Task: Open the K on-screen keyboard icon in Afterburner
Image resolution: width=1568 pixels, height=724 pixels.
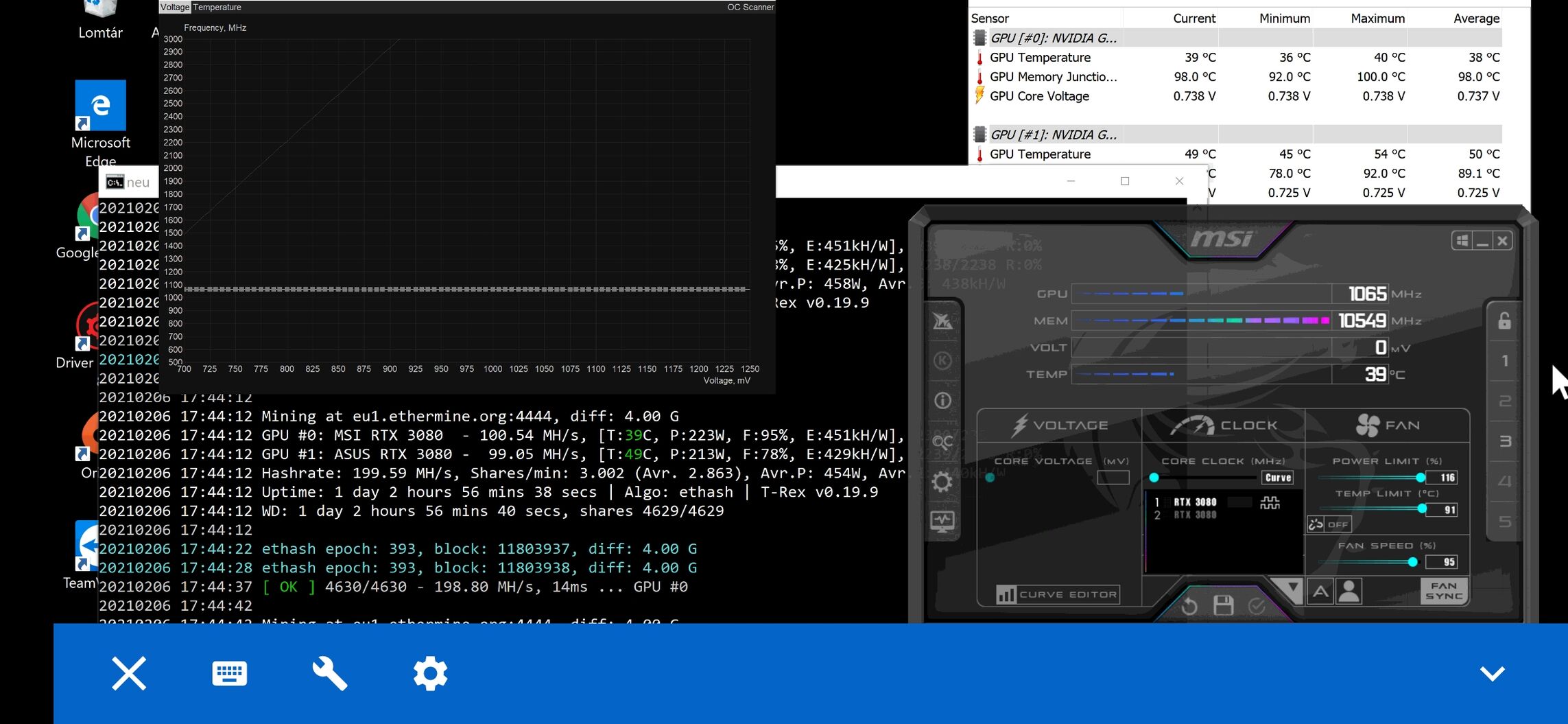Action: point(942,360)
